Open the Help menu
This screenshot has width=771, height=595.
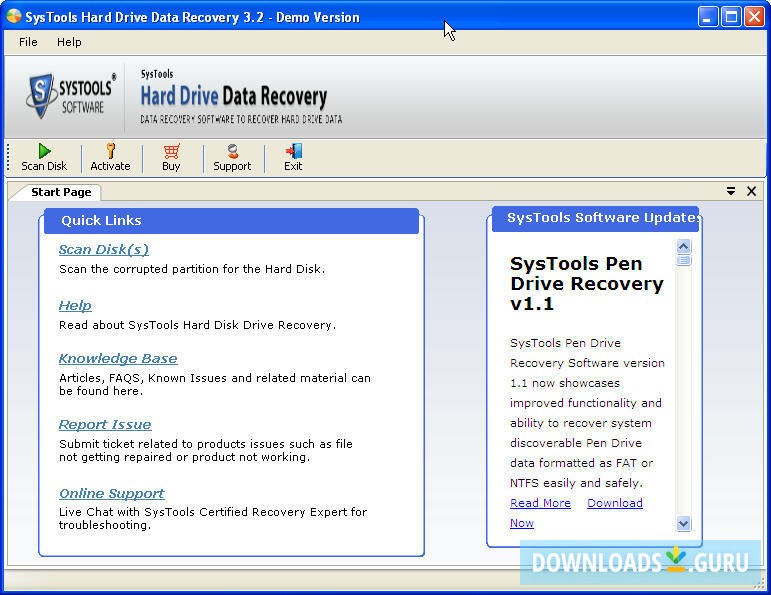point(69,42)
